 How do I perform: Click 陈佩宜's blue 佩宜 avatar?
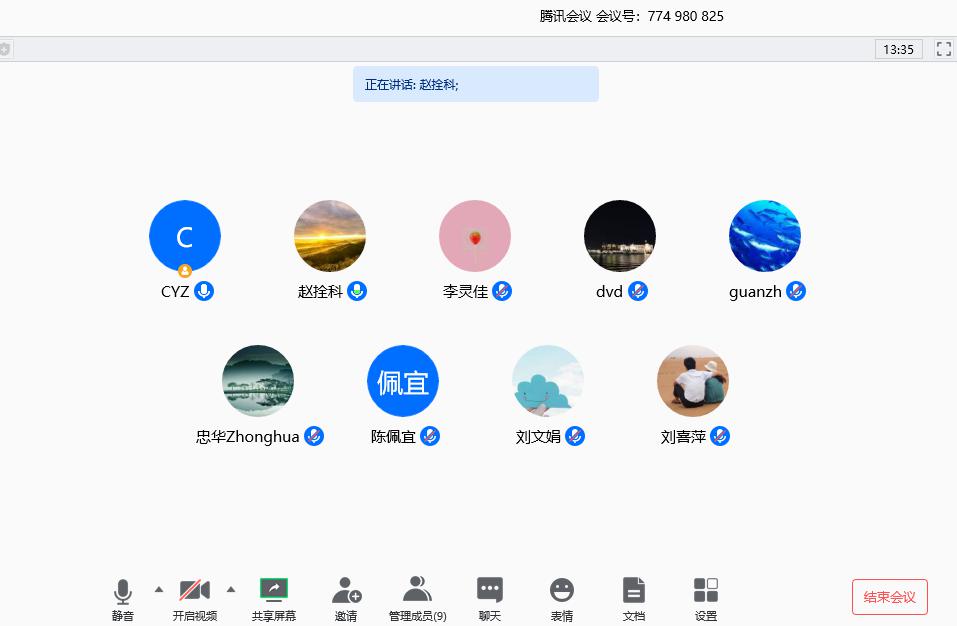pos(403,381)
